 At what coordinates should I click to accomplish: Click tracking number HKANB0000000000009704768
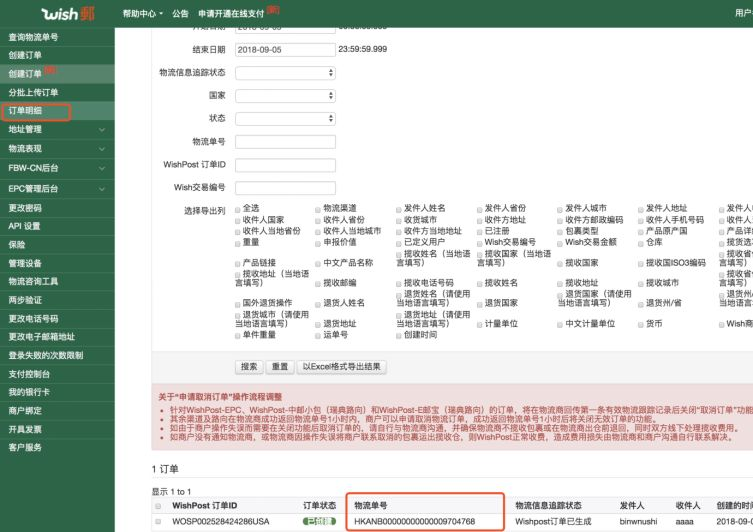414,521
